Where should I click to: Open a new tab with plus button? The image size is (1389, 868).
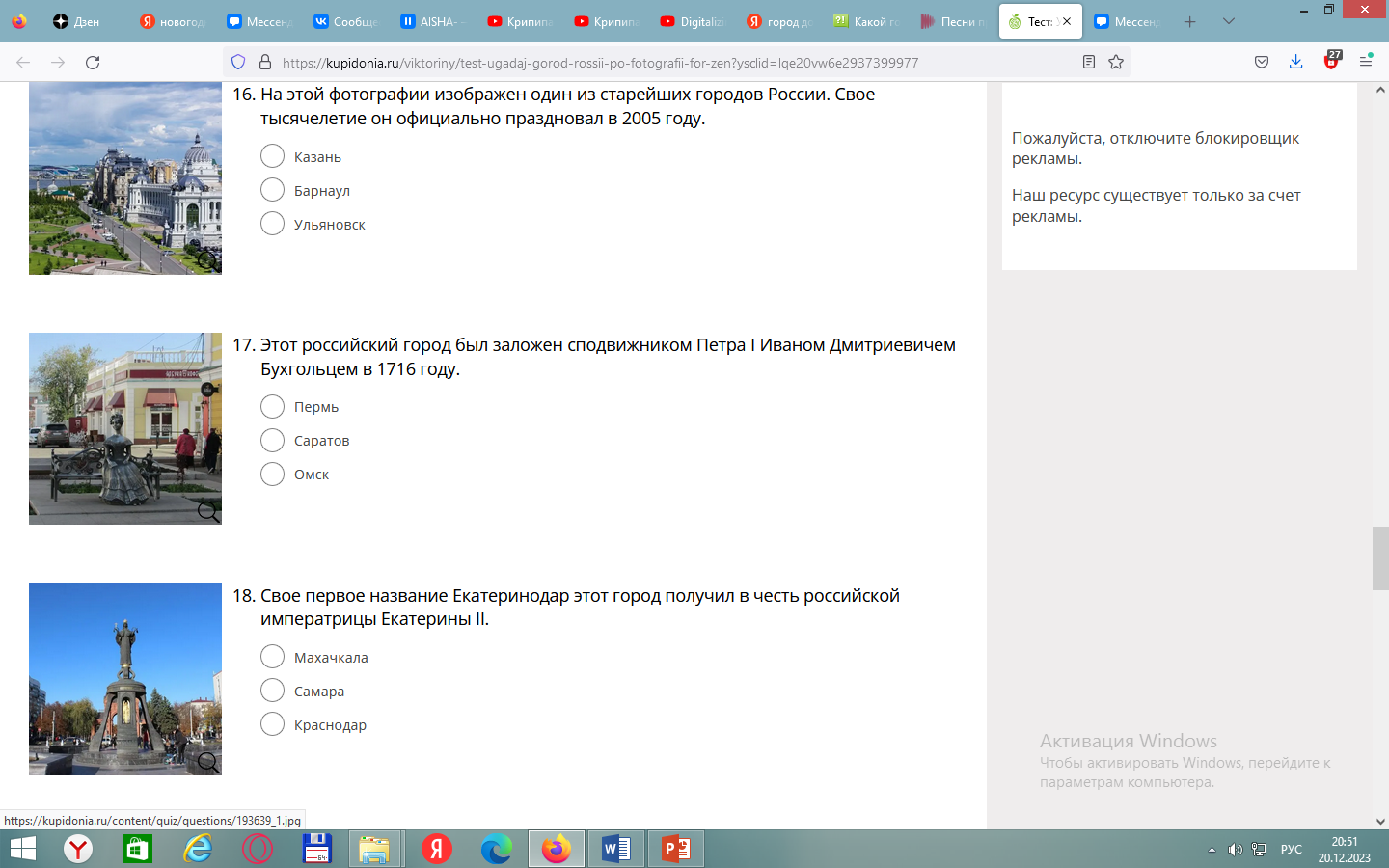click(x=1190, y=21)
